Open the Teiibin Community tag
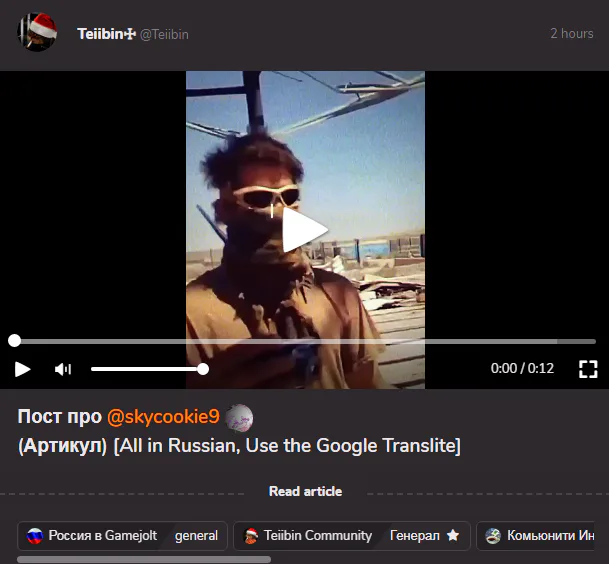Screen dimensions: 609x564 [x=318, y=536]
